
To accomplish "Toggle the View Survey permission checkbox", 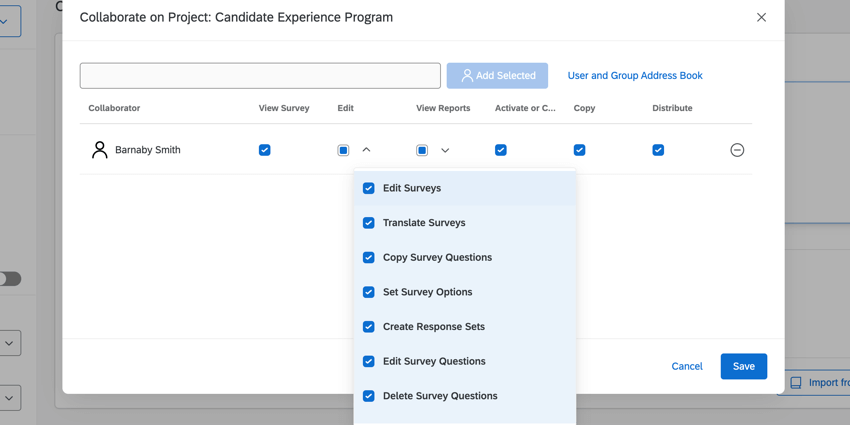I will pos(265,150).
